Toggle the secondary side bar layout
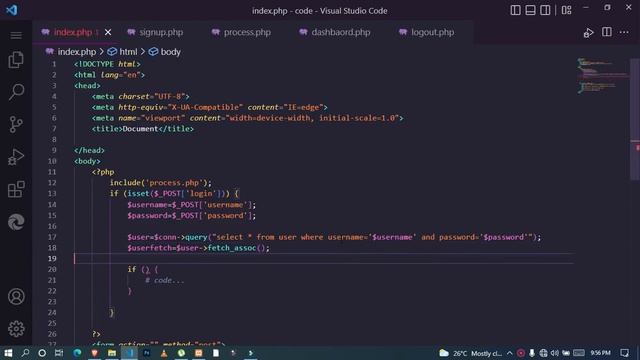 tap(545, 10)
